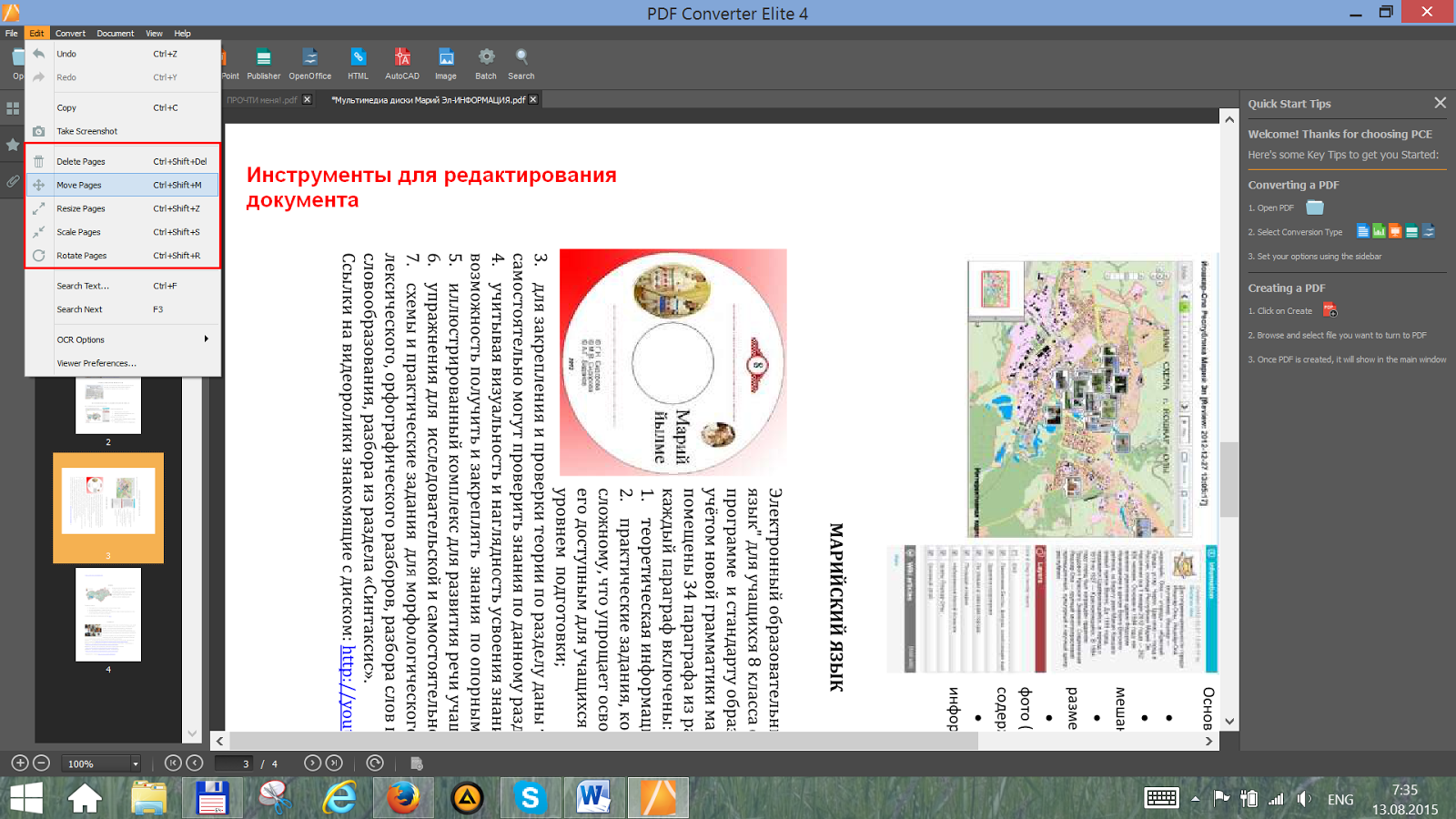The width and height of the screenshot is (1456, 819).
Task: Open the Search tool in toolbar
Action: point(521,63)
